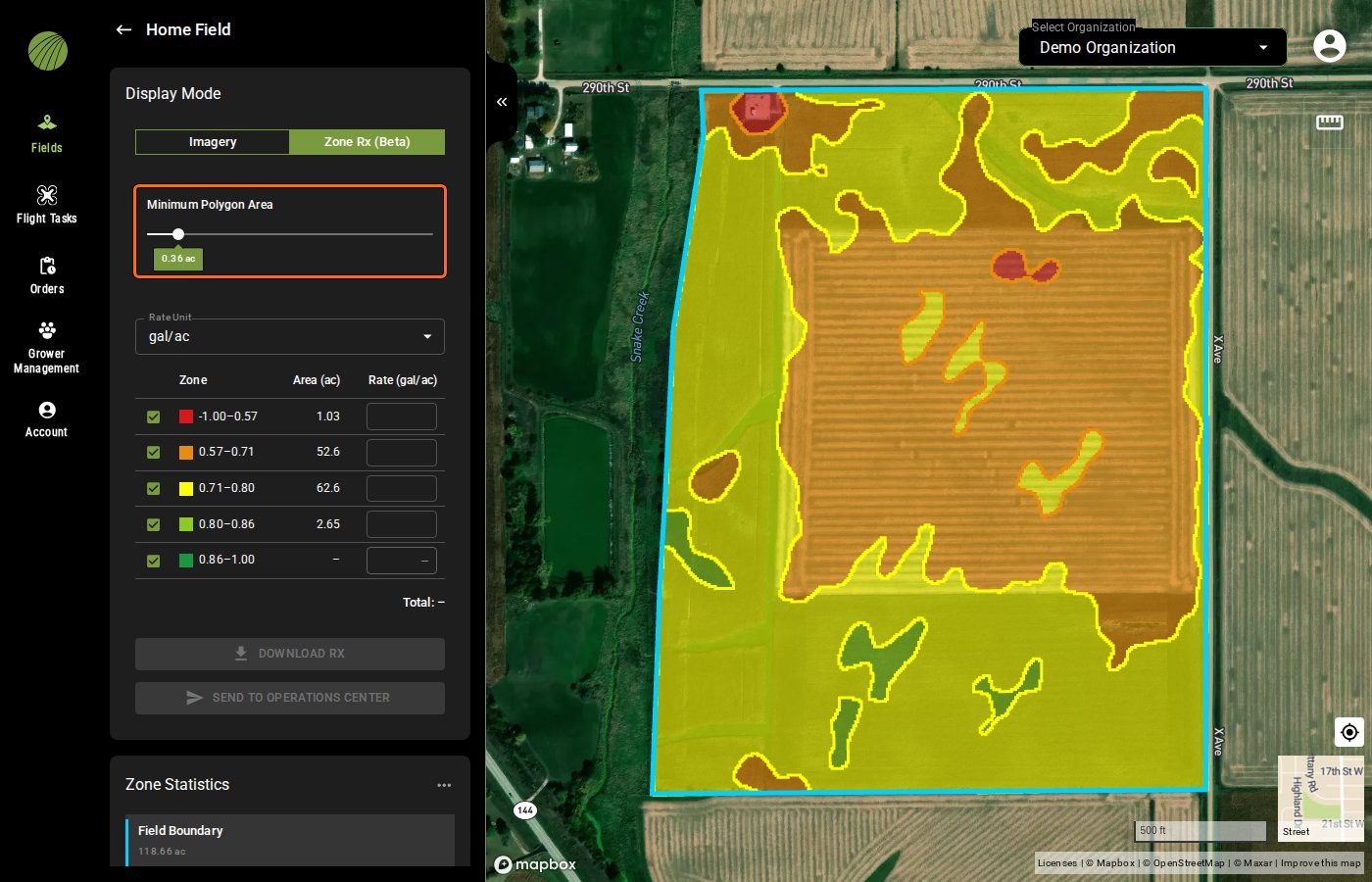The width and height of the screenshot is (1372, 882).
Task: Select the Field Boundary statistics row
Action: click(x=290, y=840)
